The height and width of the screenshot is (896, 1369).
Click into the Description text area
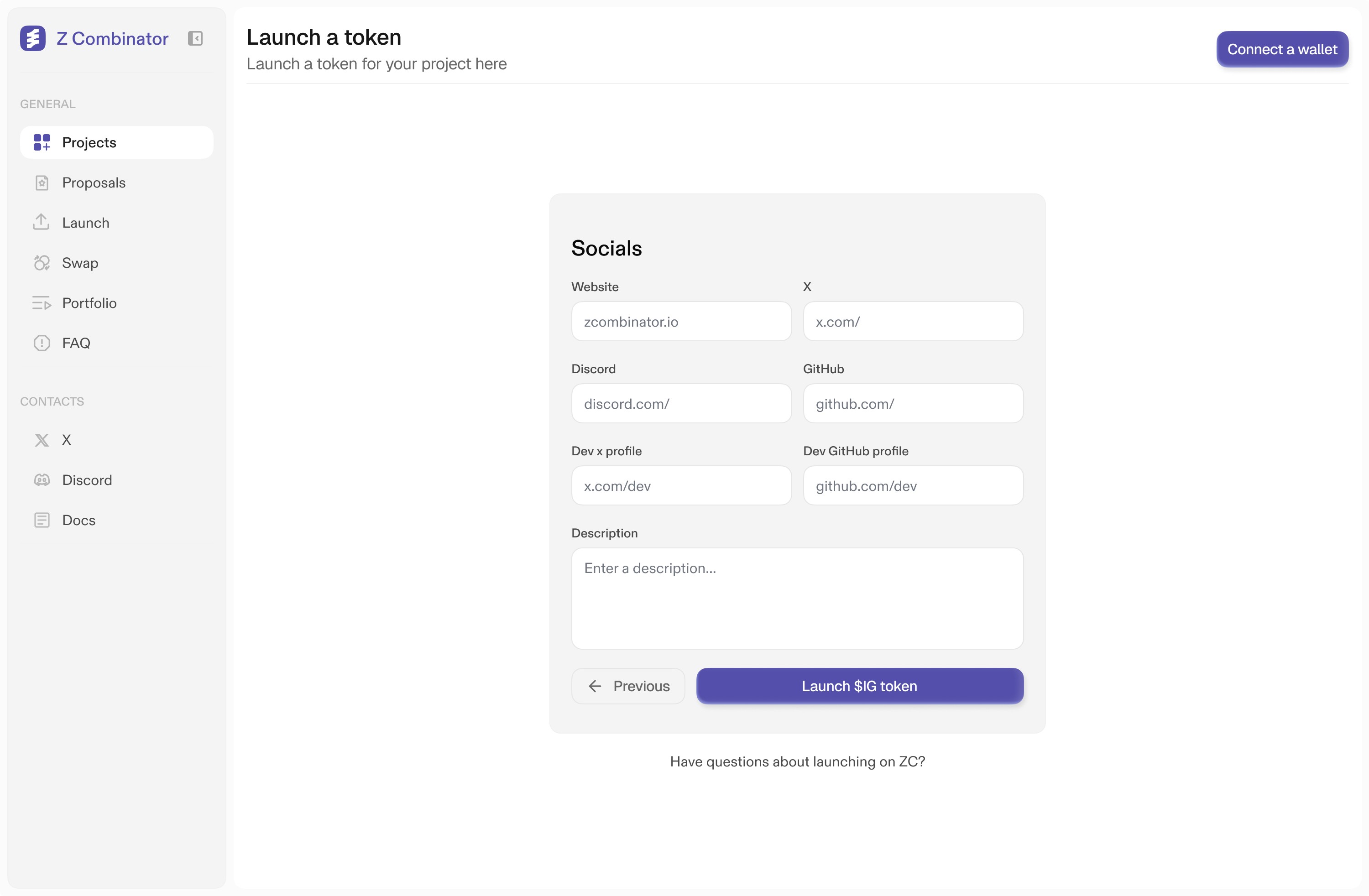(x=797, y=598)
